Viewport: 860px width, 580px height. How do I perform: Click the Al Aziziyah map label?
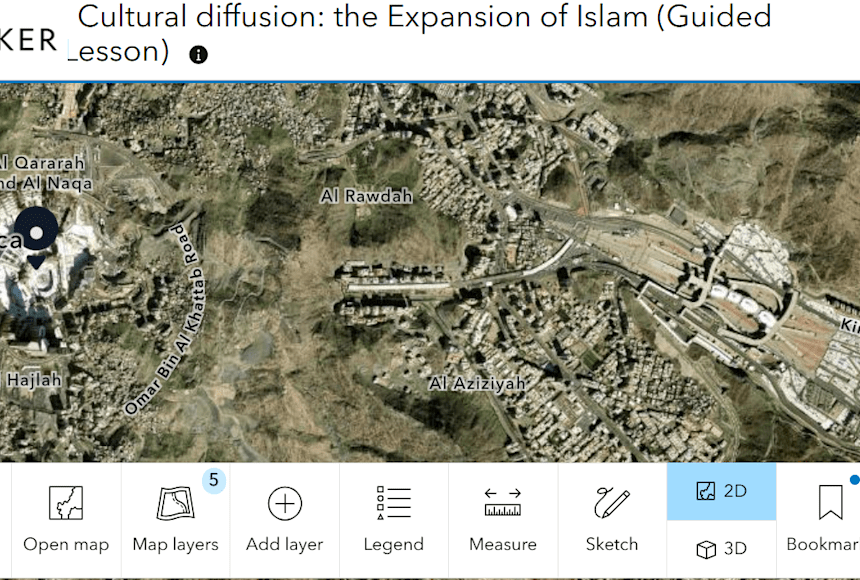tap(477, 383)
